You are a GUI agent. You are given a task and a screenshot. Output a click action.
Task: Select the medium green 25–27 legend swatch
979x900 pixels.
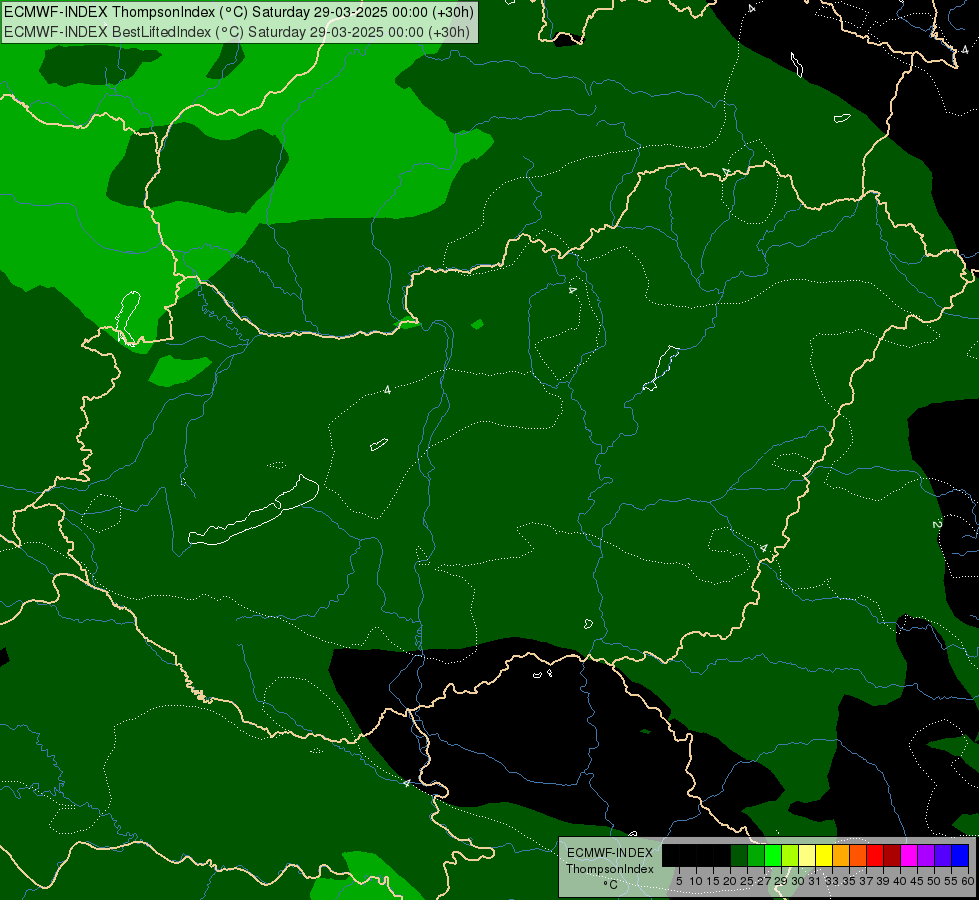point(756,855)
